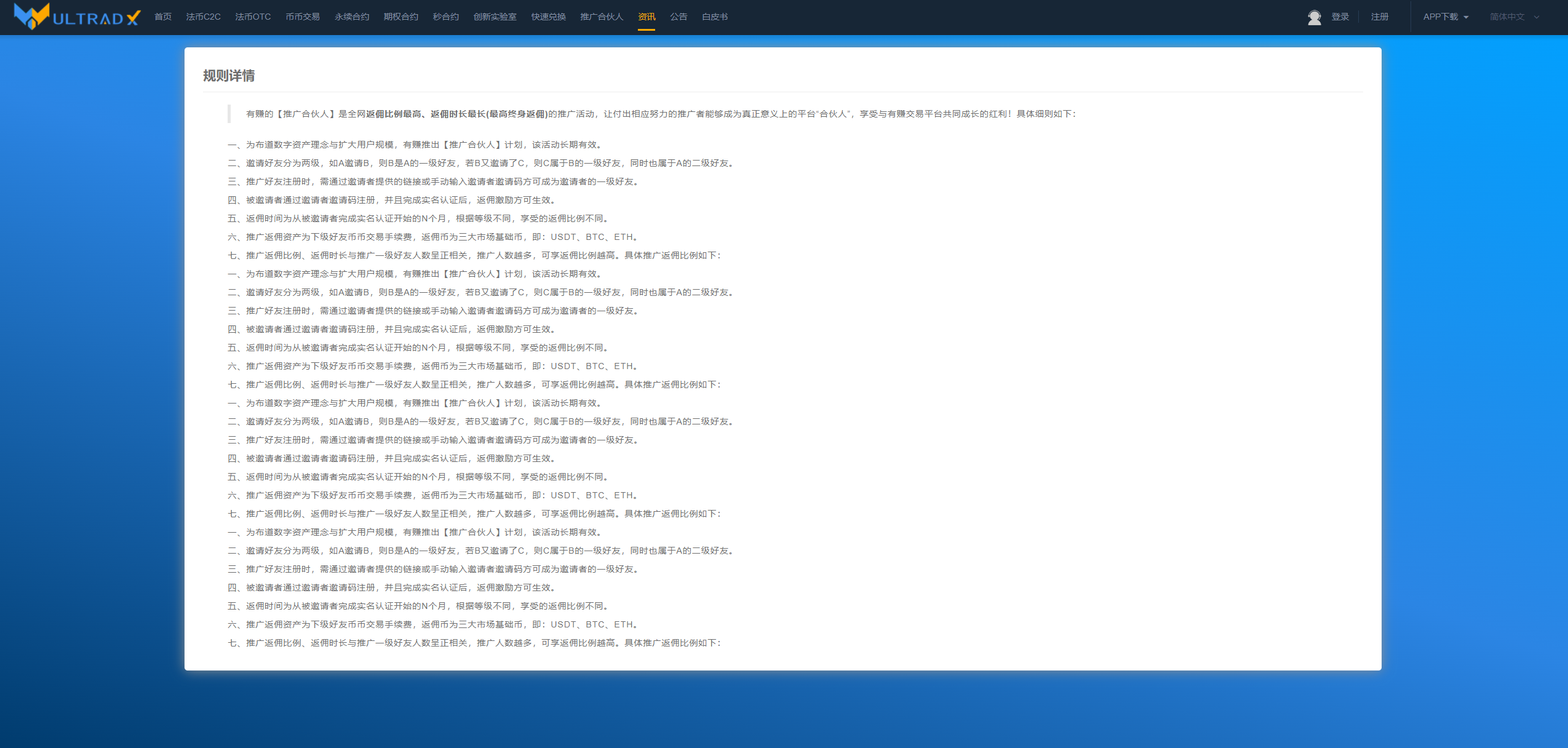Open 永续合约 page
Image resolution: width=1568 pixels, height=748 pixels.
(x=351, y=17)
